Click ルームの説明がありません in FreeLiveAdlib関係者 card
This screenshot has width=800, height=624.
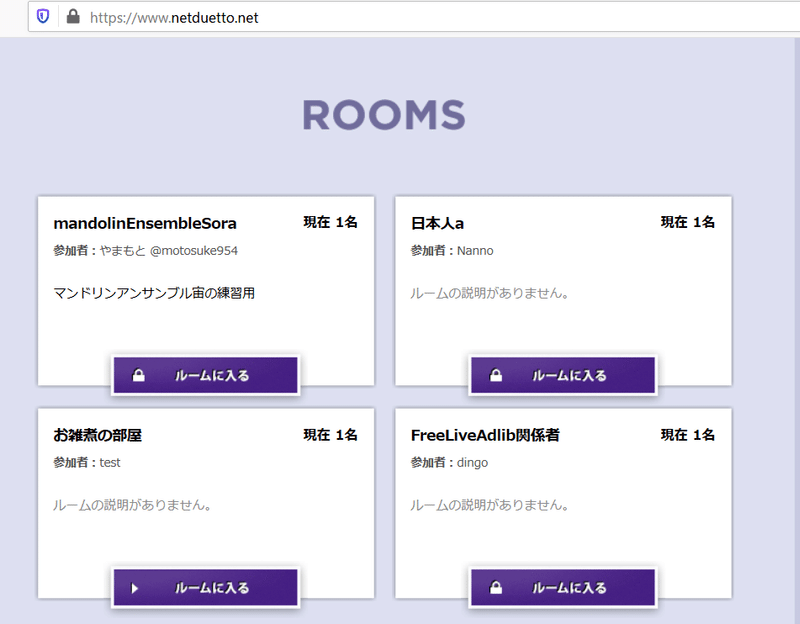point(489,505)
